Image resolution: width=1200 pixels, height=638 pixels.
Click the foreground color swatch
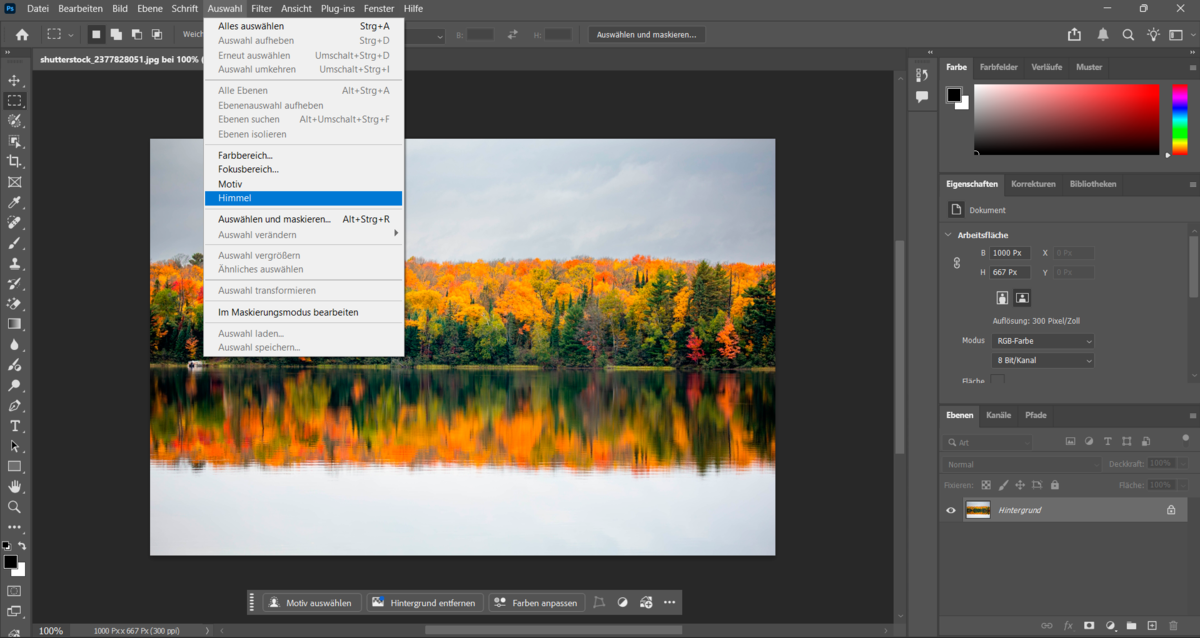[x=10, y=563]
